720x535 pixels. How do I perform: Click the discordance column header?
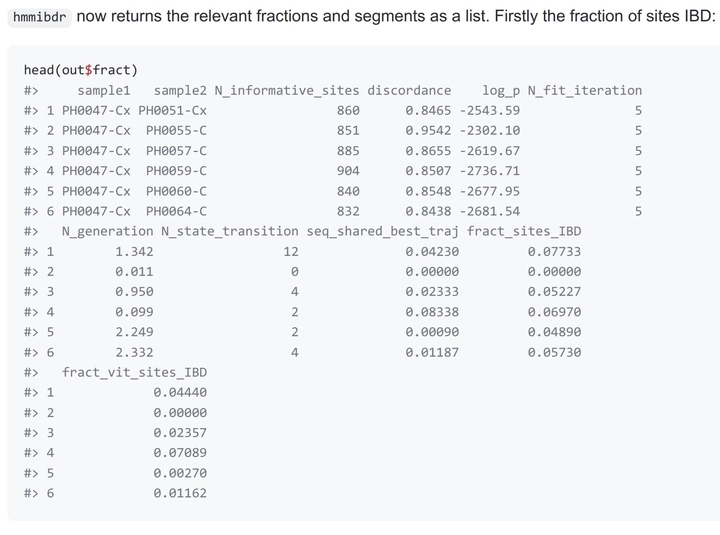tap(409, 90)
